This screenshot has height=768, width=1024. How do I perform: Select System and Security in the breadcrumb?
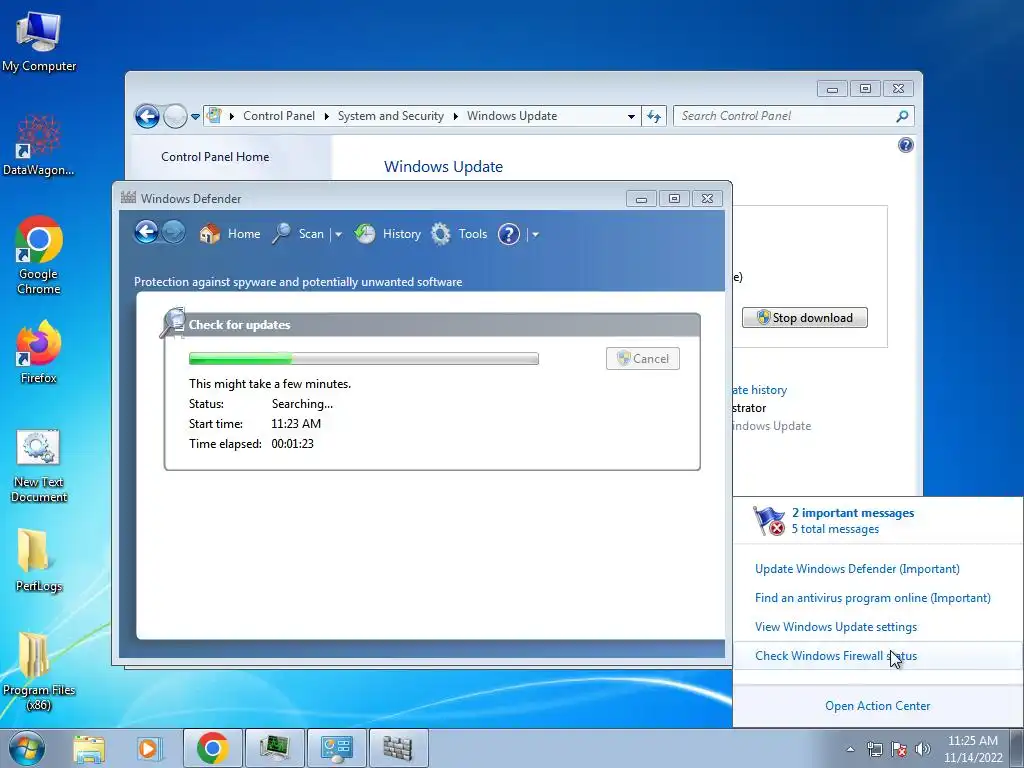[391, 116]
